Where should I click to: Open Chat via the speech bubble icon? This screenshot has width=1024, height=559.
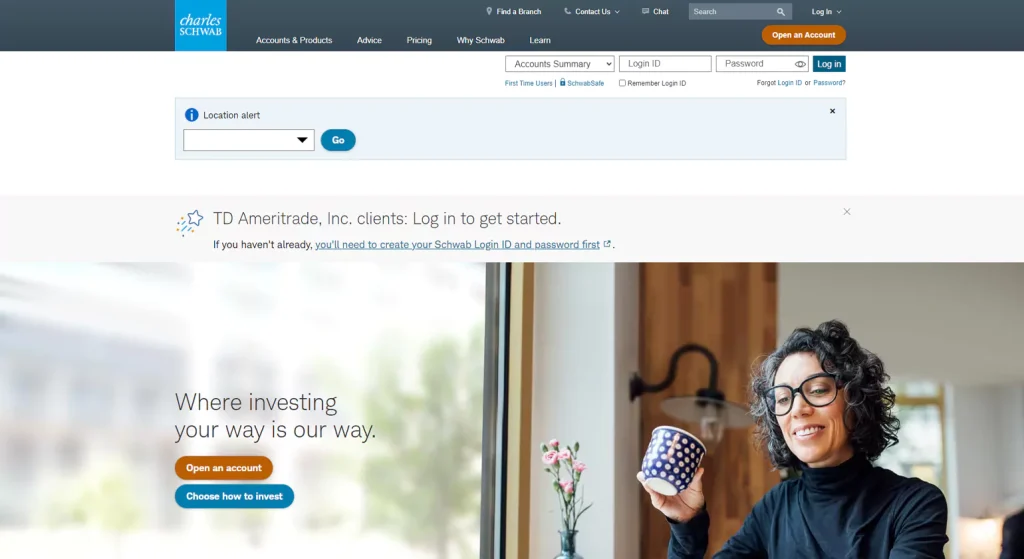pyautogui.click(x=645, y=11)
